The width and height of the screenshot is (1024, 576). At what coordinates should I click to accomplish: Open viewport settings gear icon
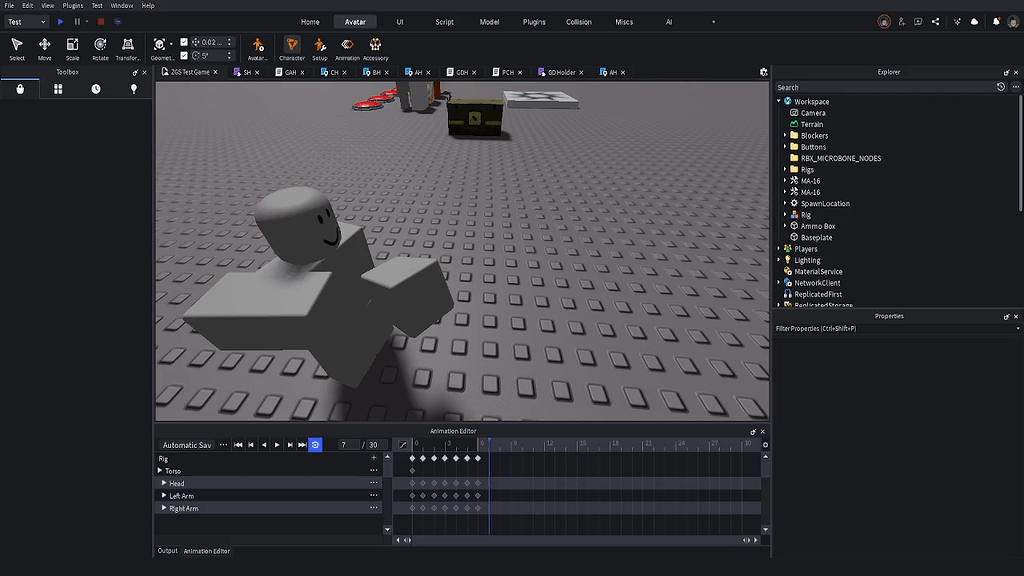click(x=763, y=72)
